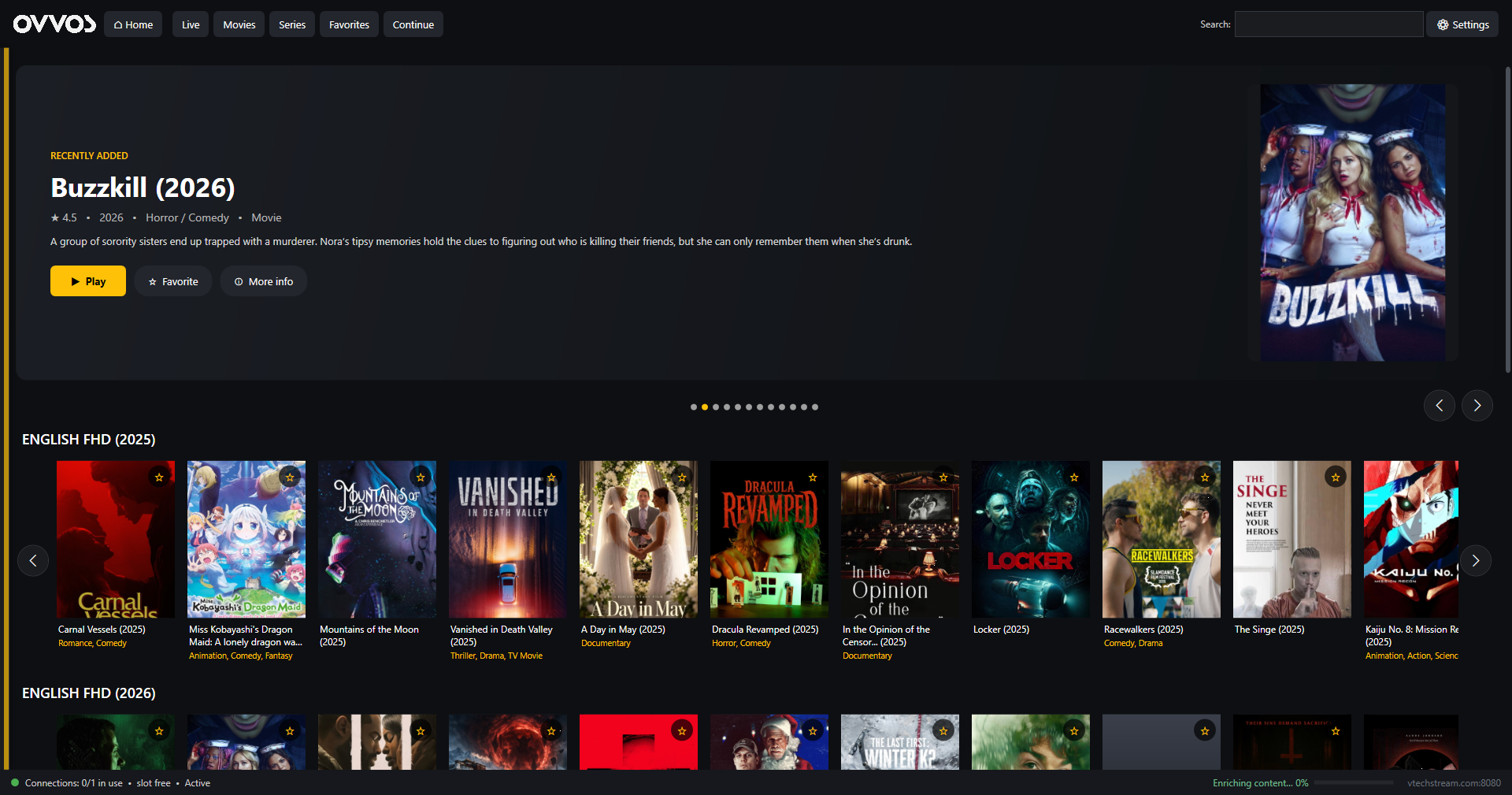
Task: Move the English FHD (2025) row right
Action: point(1476,561)
